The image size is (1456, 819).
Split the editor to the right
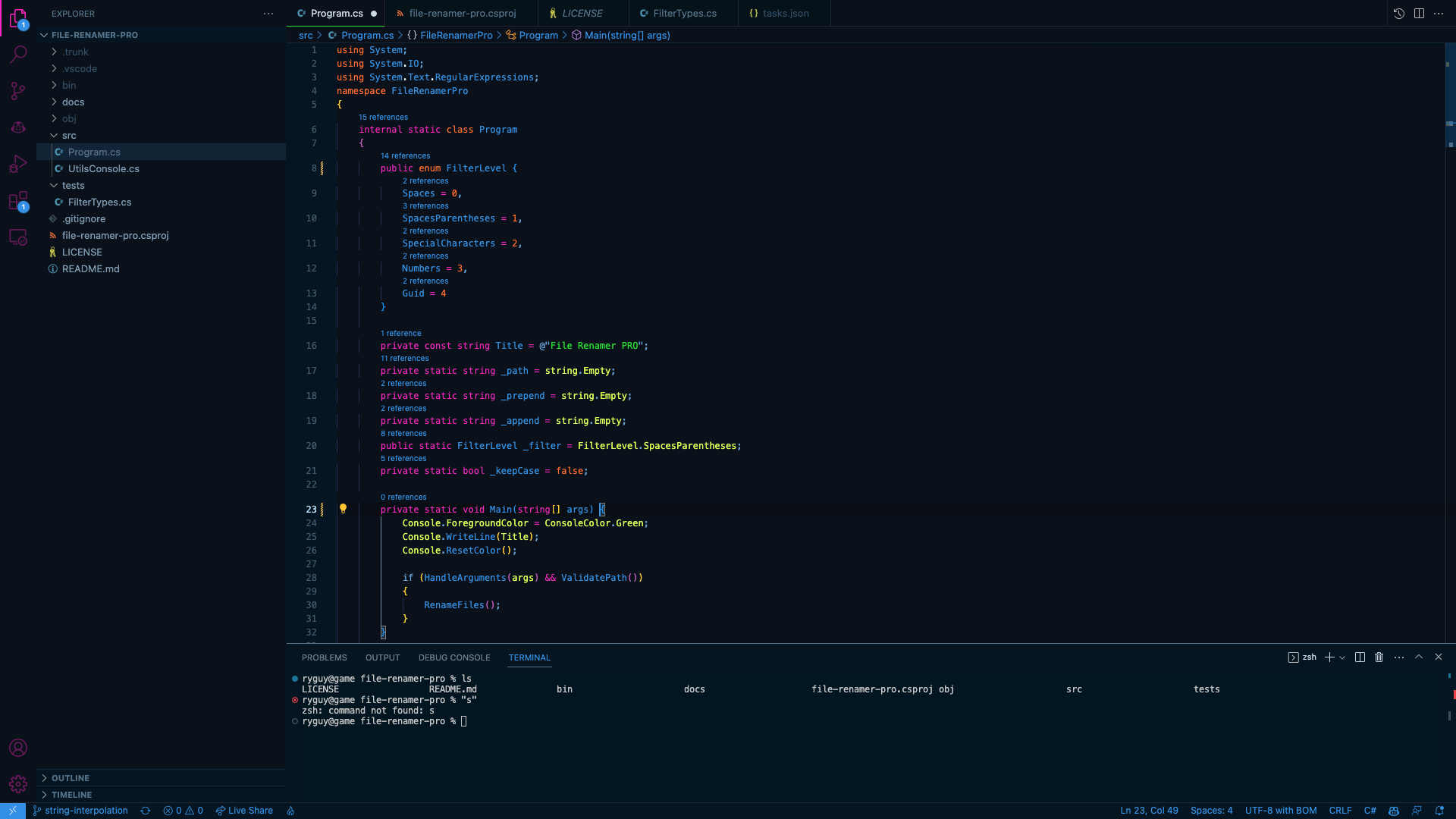(1419, 14)
